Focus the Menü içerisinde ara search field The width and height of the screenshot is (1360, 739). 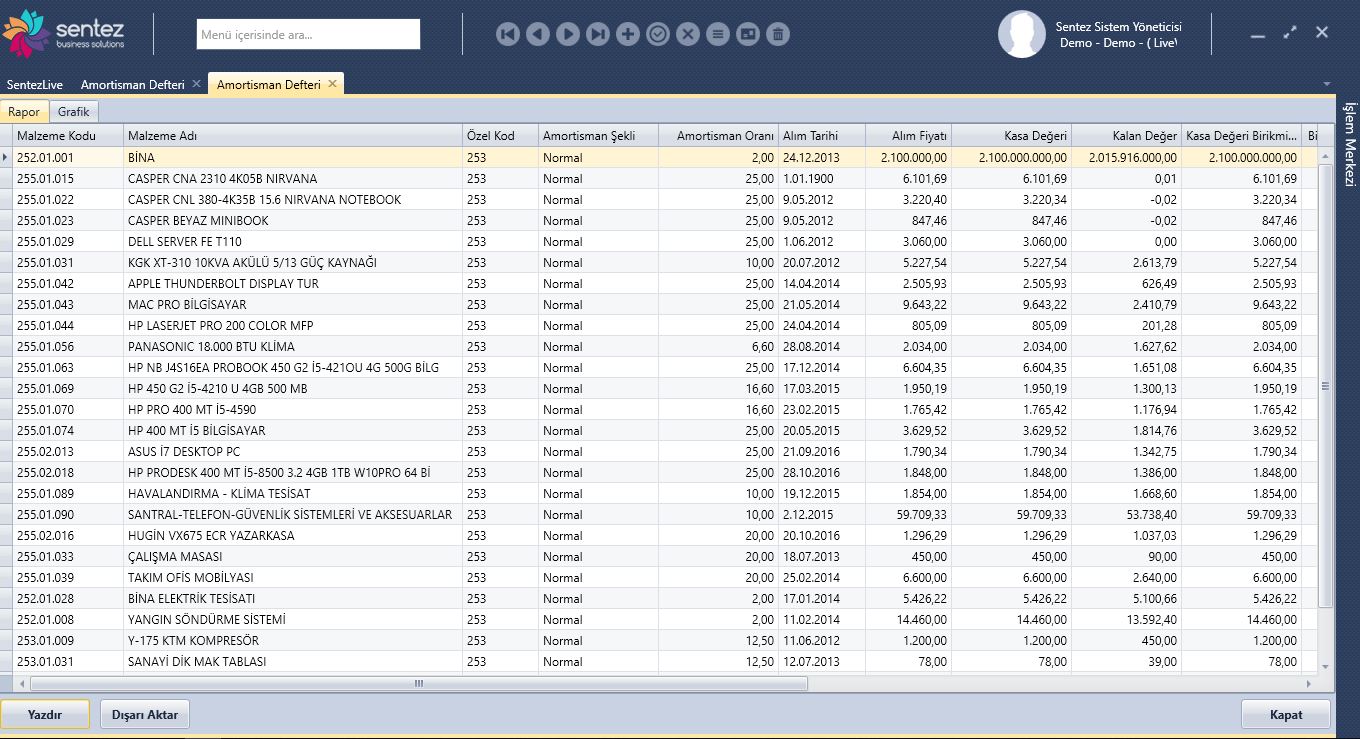[x=308, y=34]
